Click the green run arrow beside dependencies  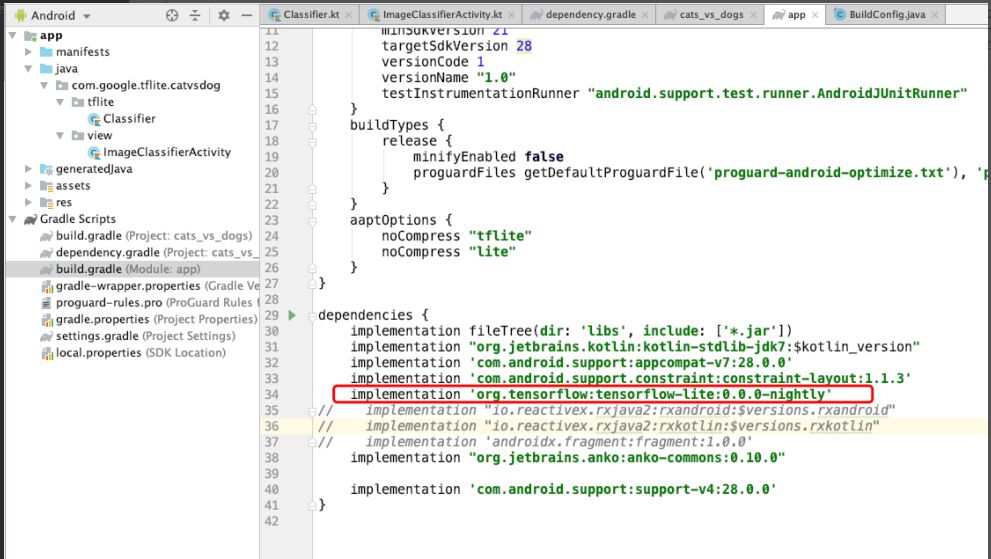[292, 315]
